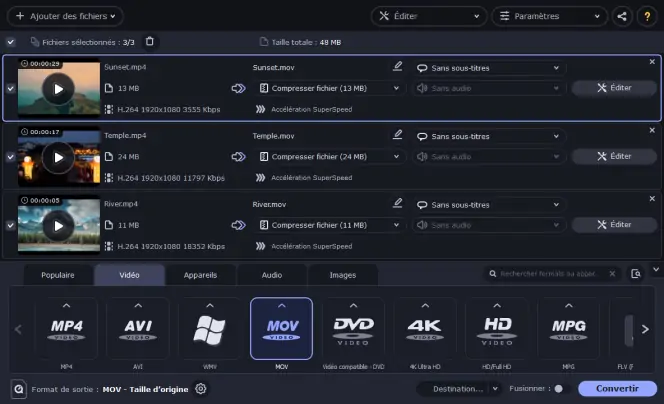Click Éditer button for River.mp4
This screenshot has width=664, height=404.
(x=614, y=225)
